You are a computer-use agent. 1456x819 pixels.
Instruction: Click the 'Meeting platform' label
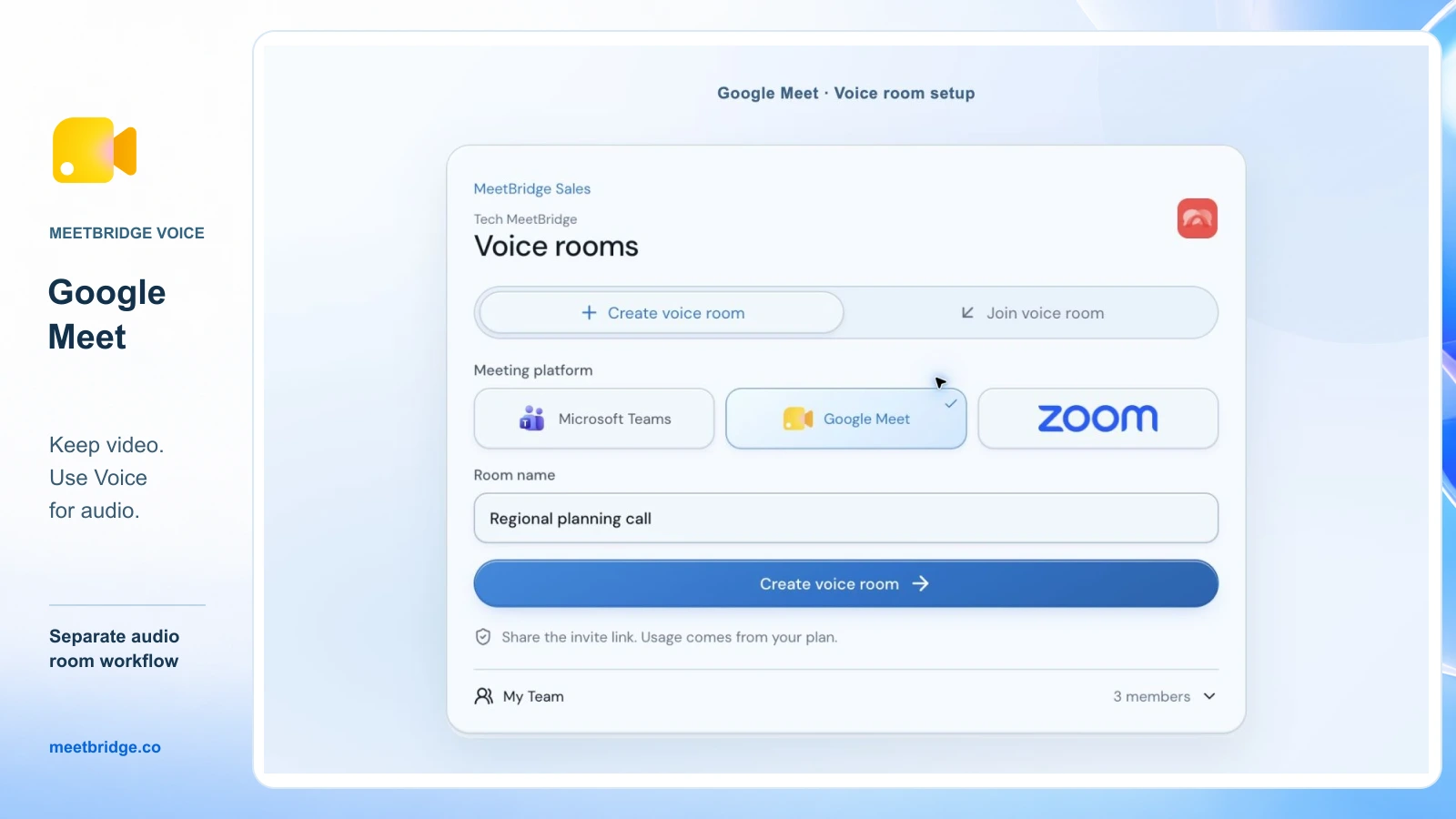click(533, 370)
